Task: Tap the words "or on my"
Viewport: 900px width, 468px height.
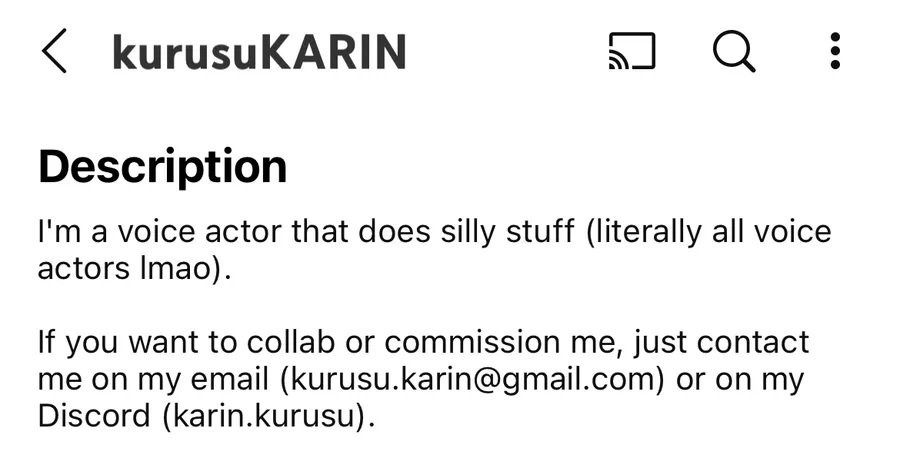Action: point(741,380)
